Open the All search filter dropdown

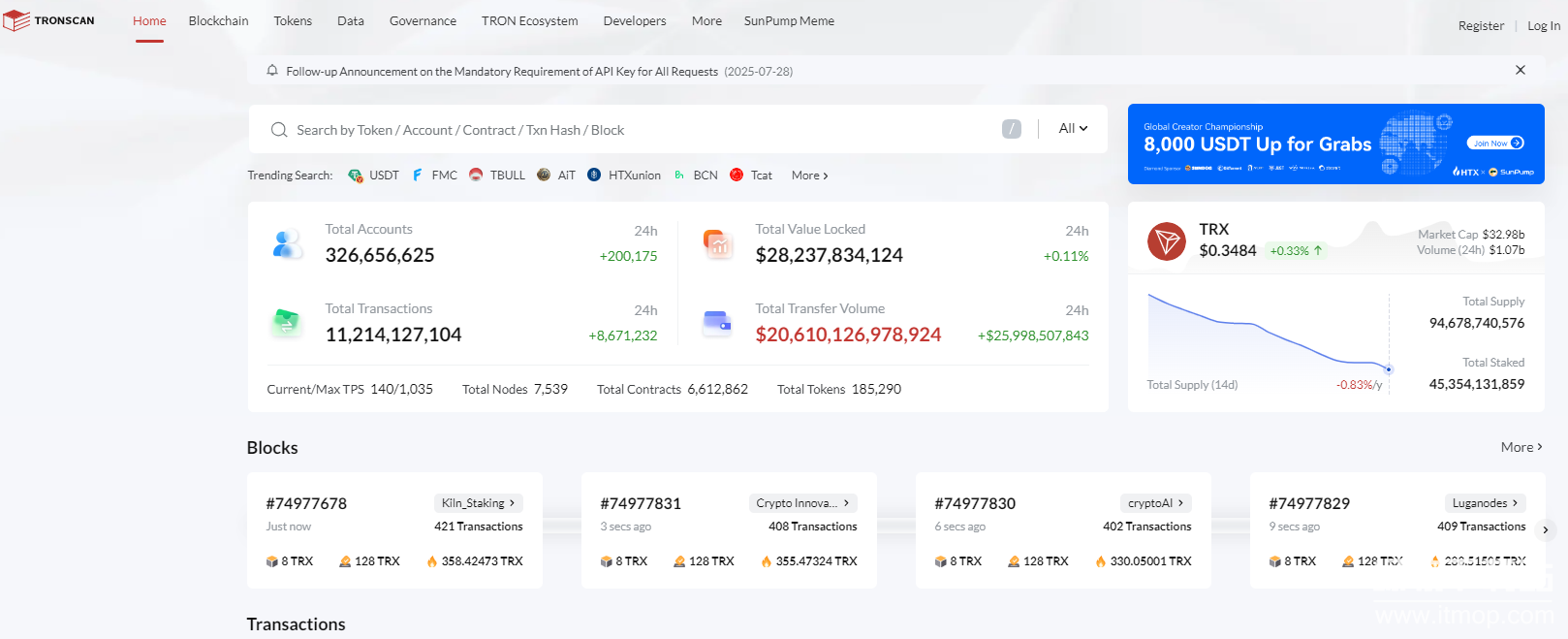(1073, 129)
